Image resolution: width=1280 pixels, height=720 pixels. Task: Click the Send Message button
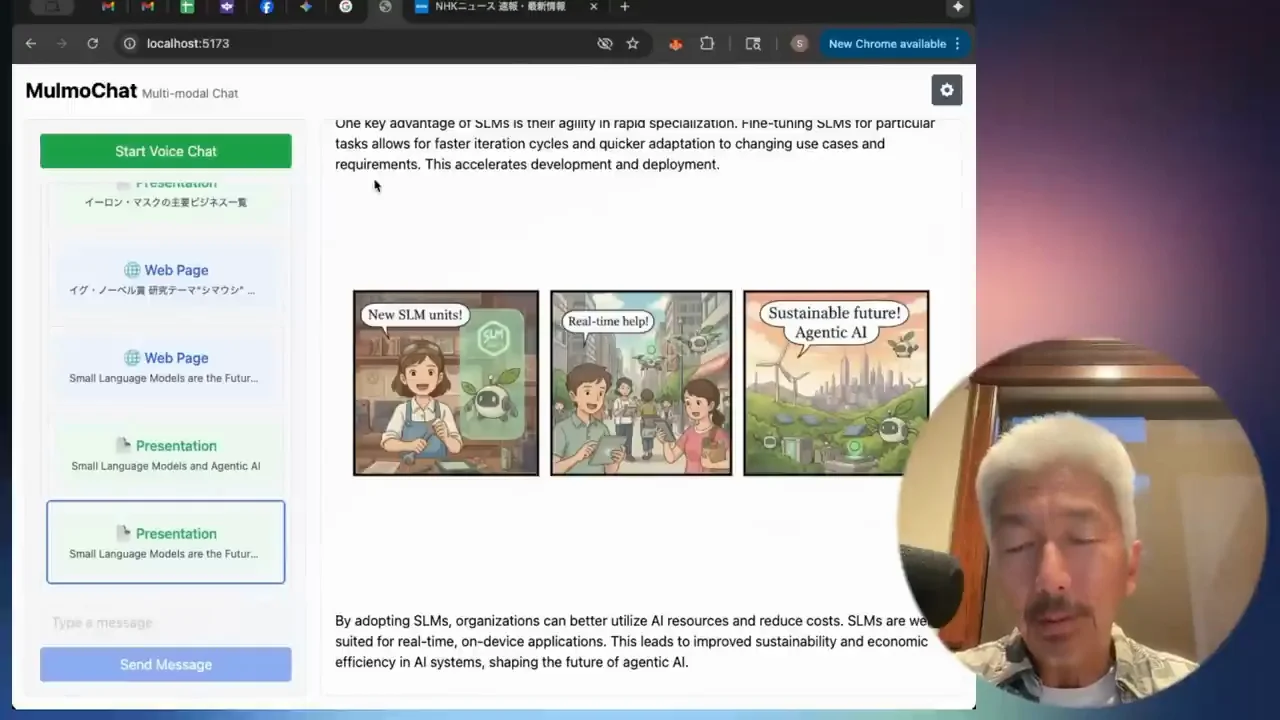point(166,665)
